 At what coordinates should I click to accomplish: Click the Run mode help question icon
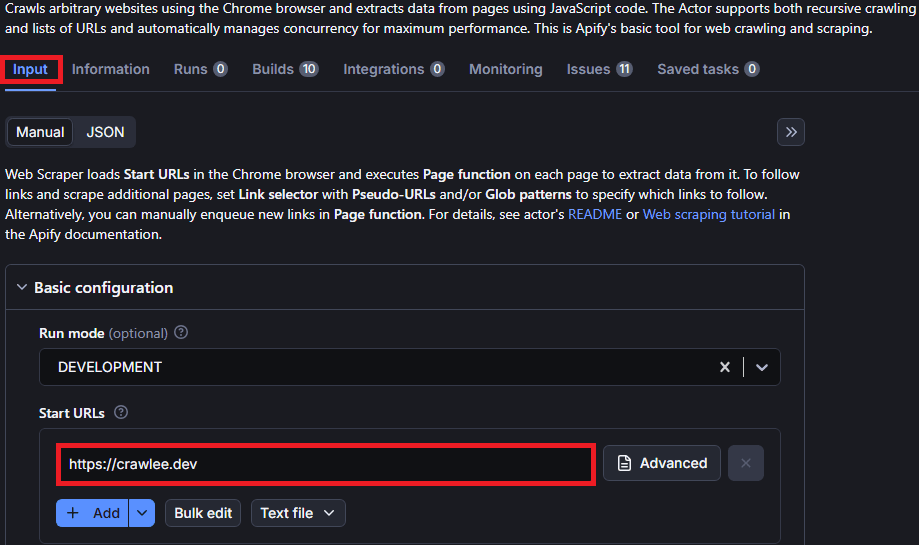click(x=181, y=333)
